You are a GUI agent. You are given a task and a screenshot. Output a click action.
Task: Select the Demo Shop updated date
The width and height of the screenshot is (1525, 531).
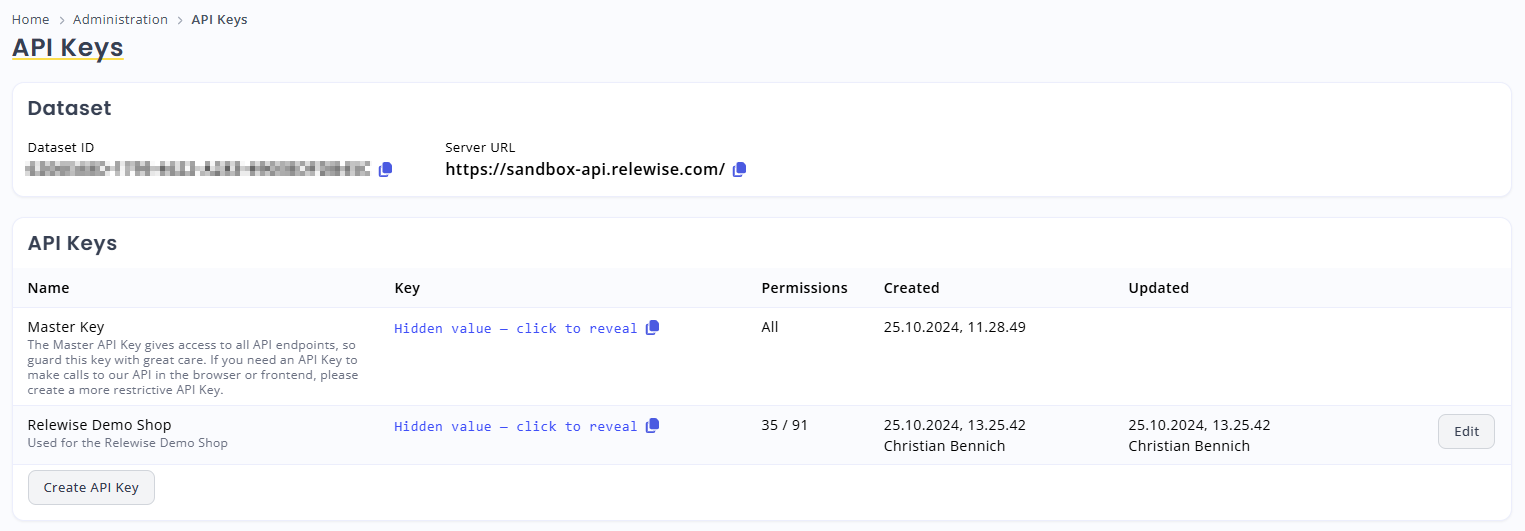1199,425
